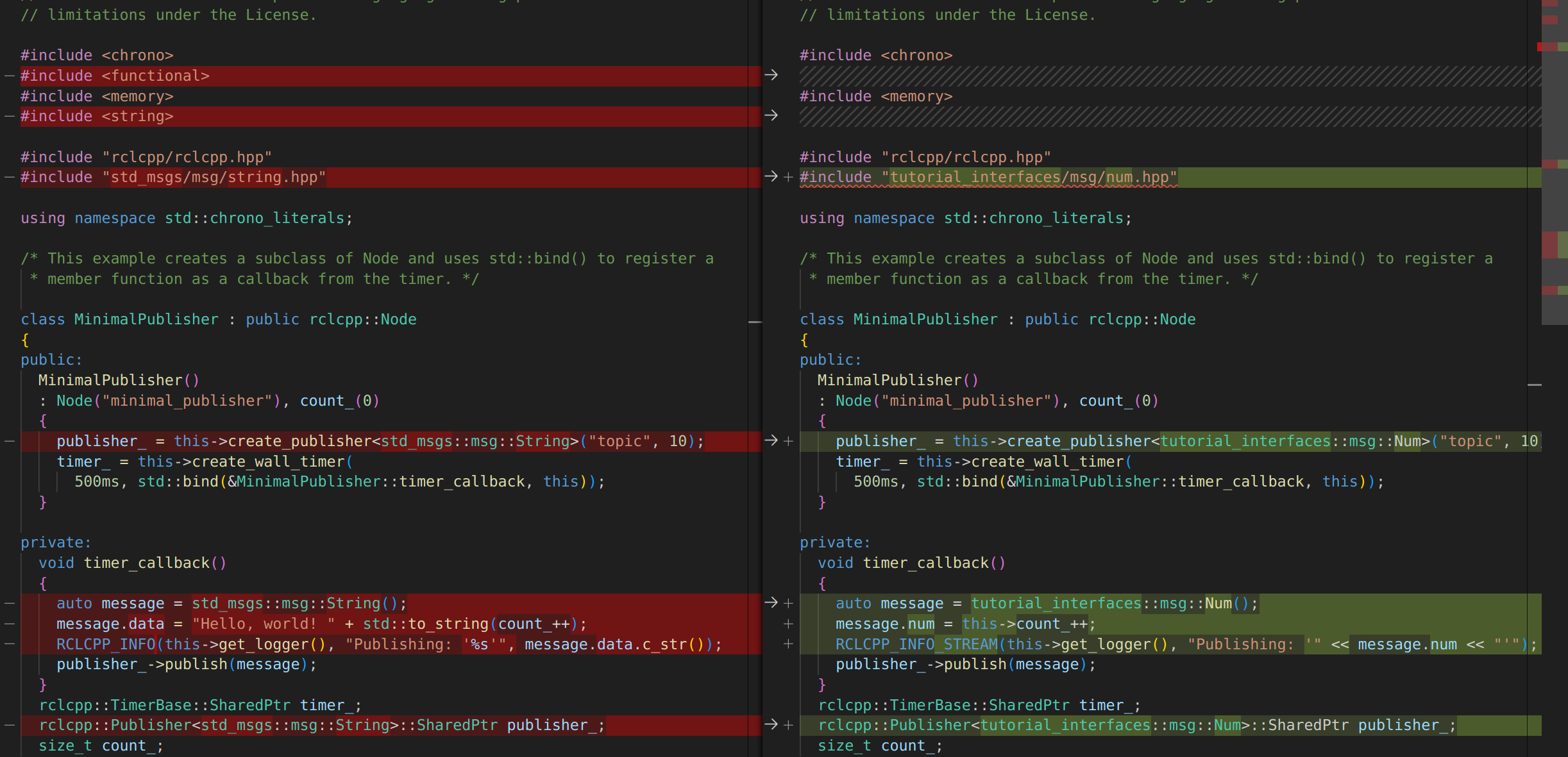Viewport: 1568px width, 757px height.
Task: Click '/* This example creates a subclass' comment, right pane
Action: pyautogui.click(x=1146, y=258)
